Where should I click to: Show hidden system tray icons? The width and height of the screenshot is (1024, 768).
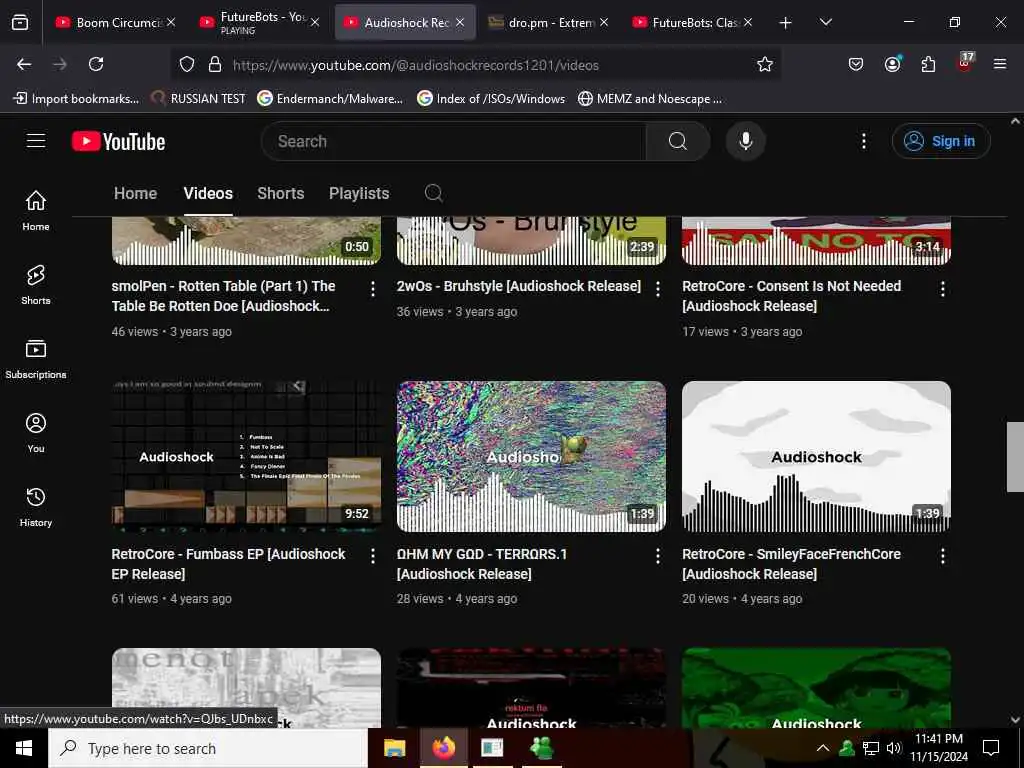823,748
